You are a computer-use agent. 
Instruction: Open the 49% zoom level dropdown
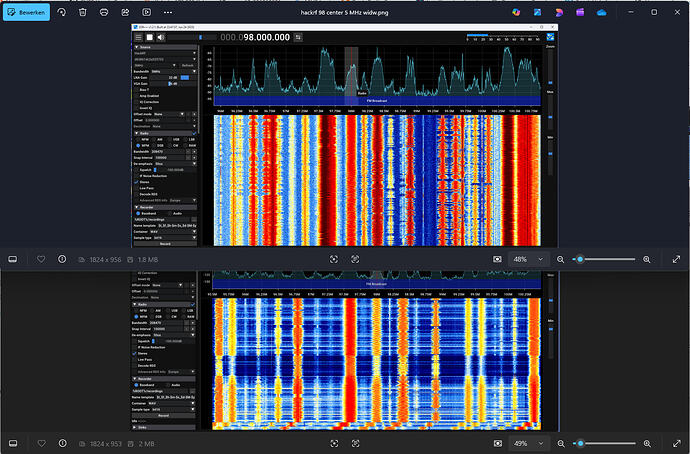(527, 442)
